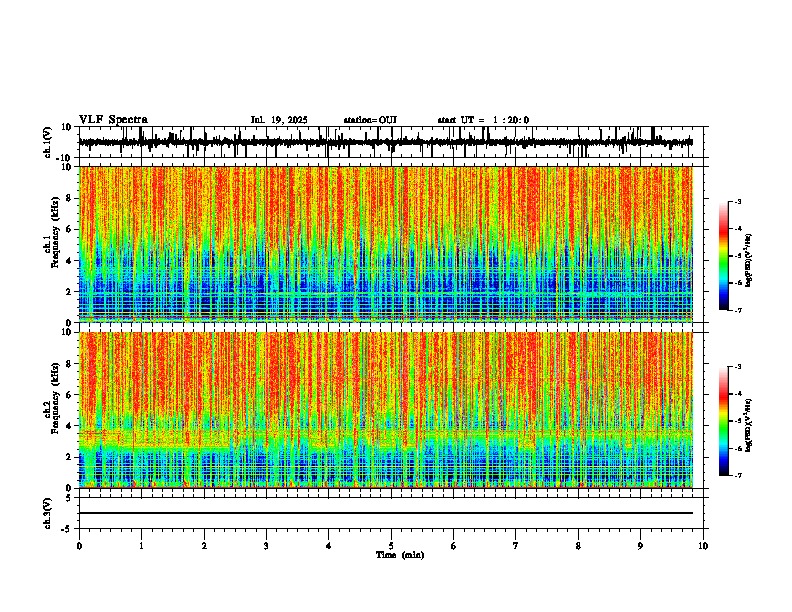The image size is (792, 612).
Task: Click the "-3" label atop ch.1 colorbar
Action: click(x=737, y=201)
